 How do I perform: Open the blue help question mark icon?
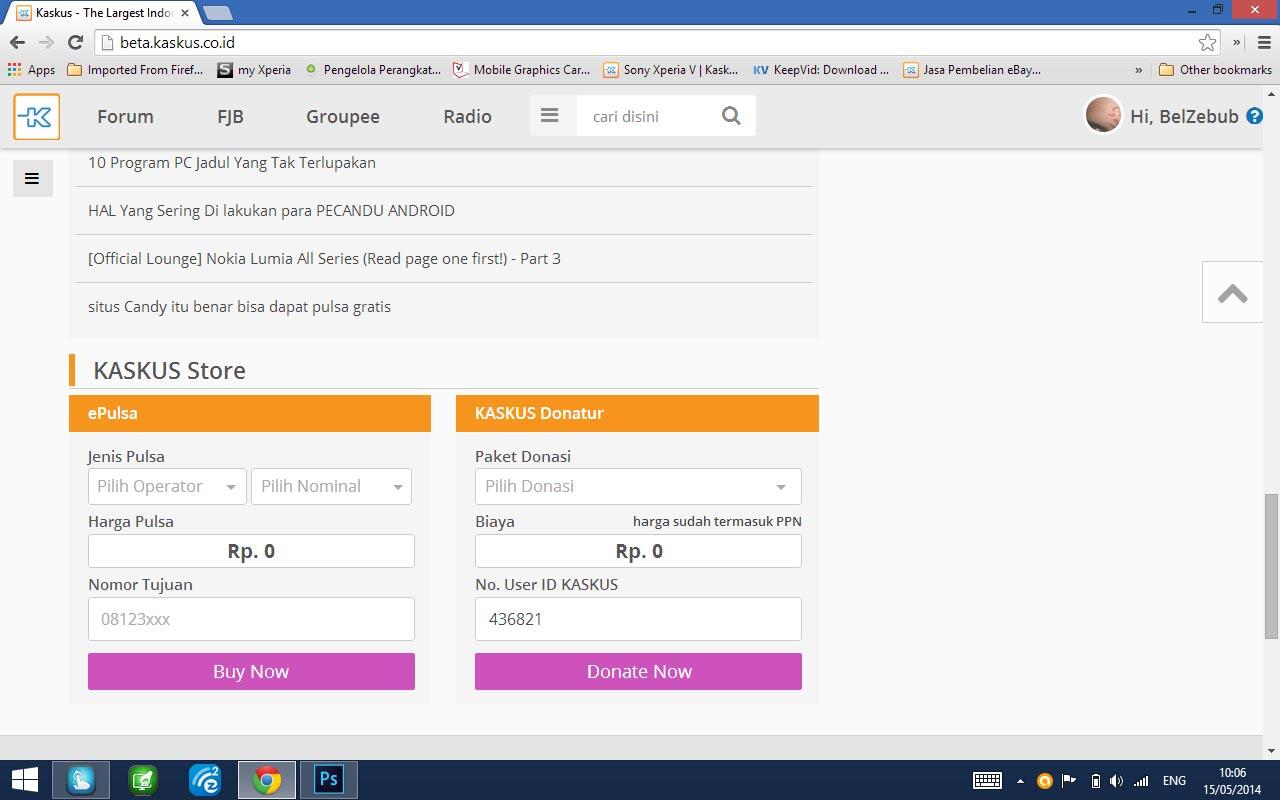coord(1254,117)
